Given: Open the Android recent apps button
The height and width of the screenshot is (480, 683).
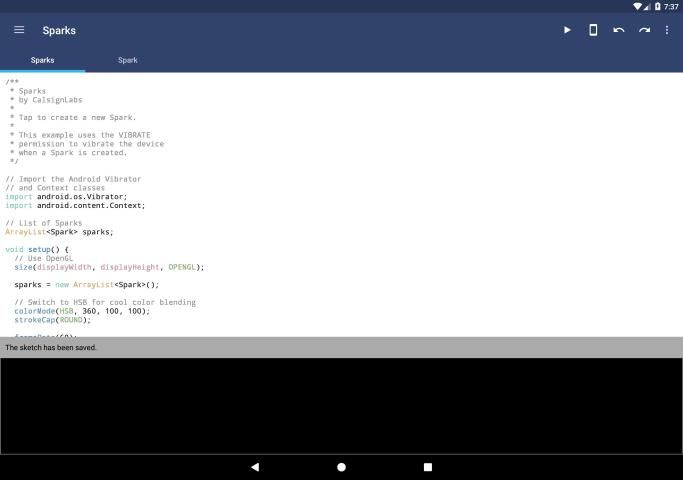Looking at the screenshot, I should [428, 467].
